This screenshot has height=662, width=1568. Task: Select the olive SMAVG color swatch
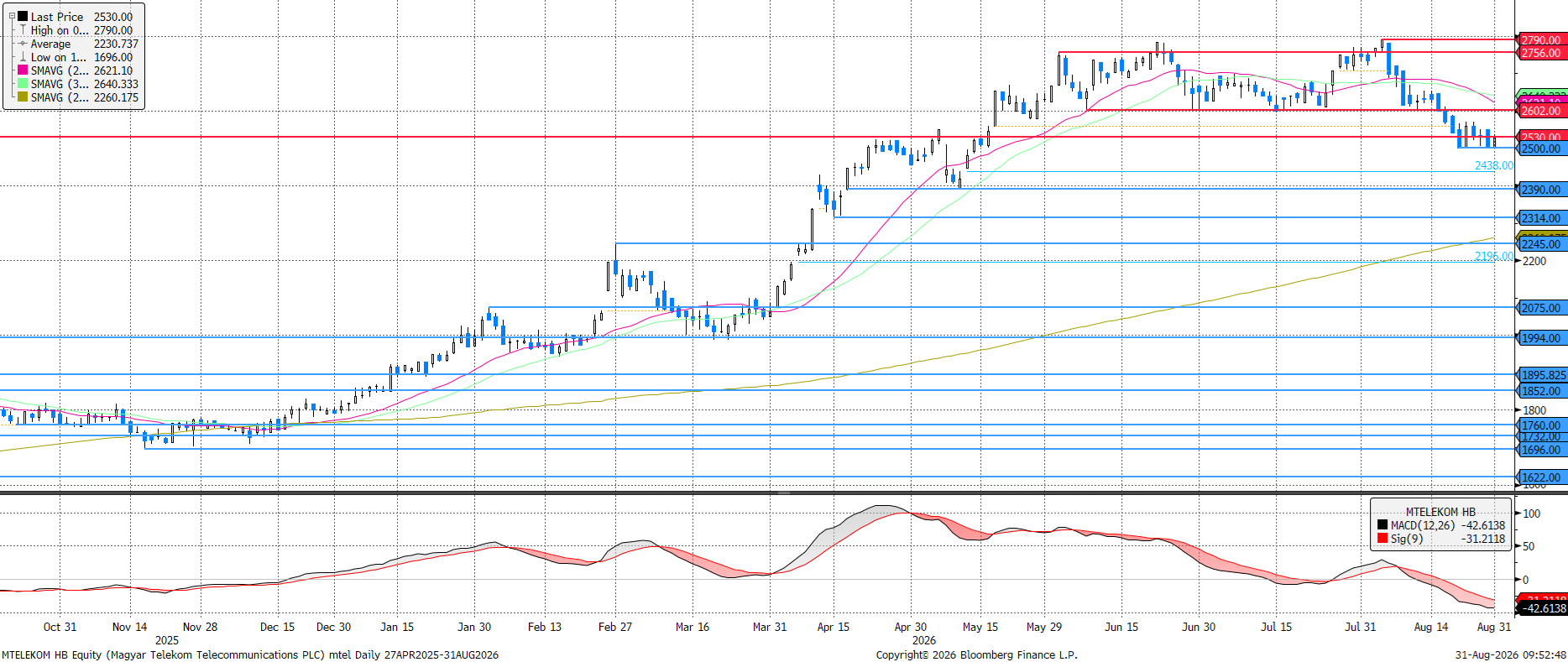(x=23, y=97)
